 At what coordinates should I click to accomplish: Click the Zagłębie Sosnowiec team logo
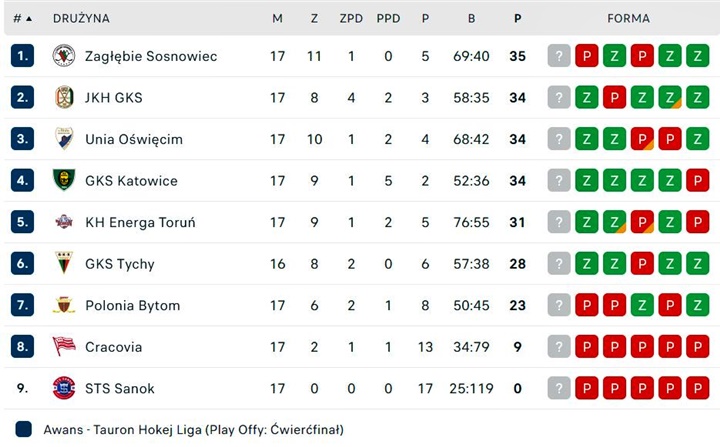(64, 56)
